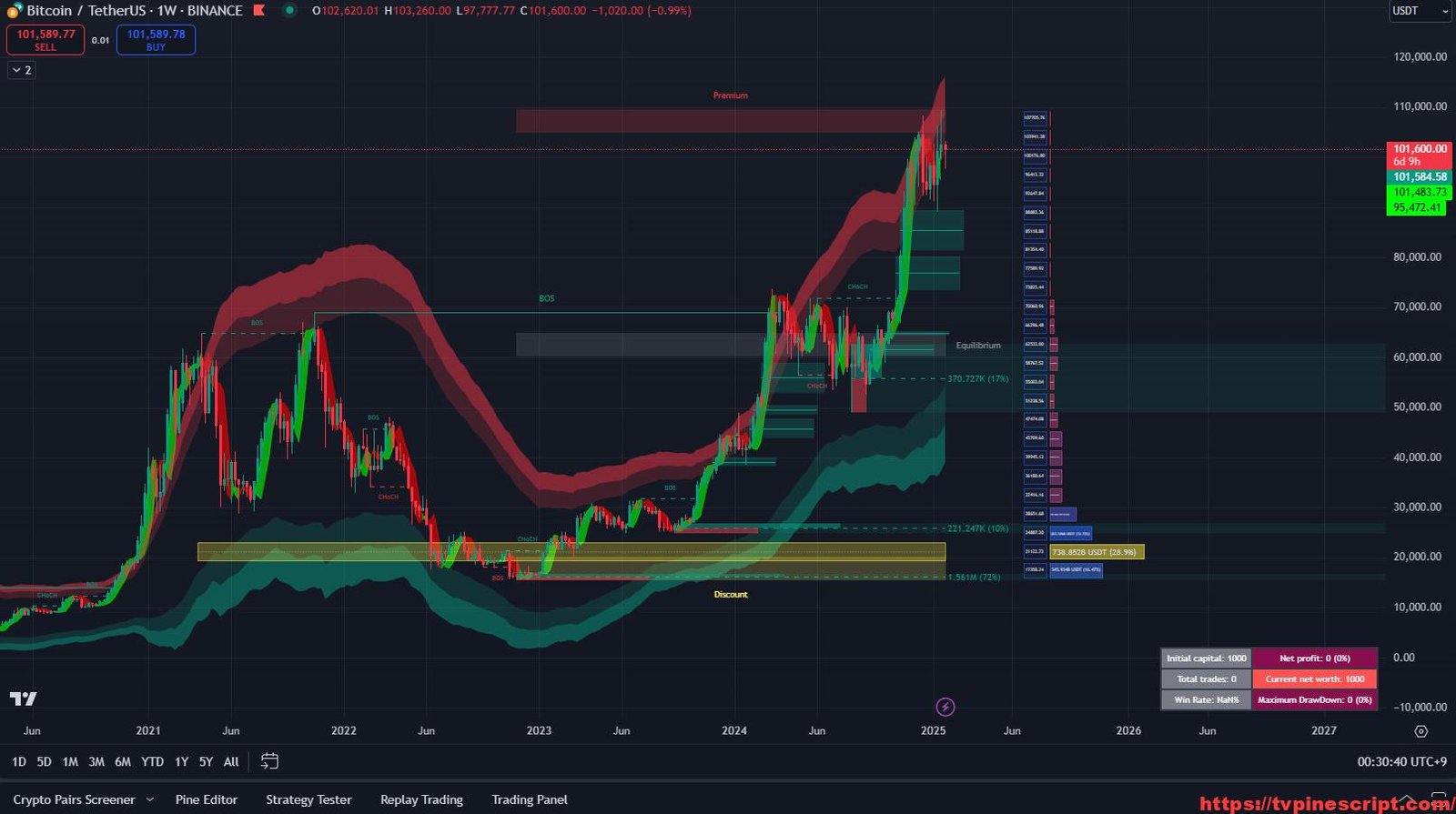The image size is (1456, 814).
Task: Open chart settings hexagon gear icon
Action: [x=1421, y=731]
